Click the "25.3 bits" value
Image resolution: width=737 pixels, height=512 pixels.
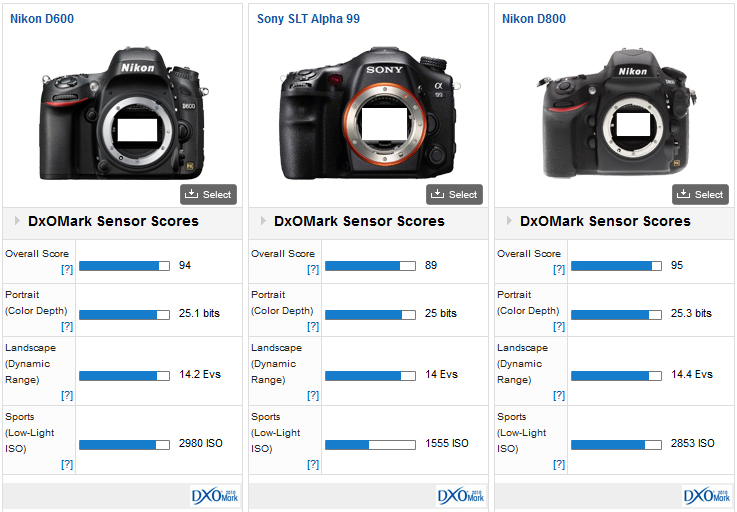pos(691,313)
